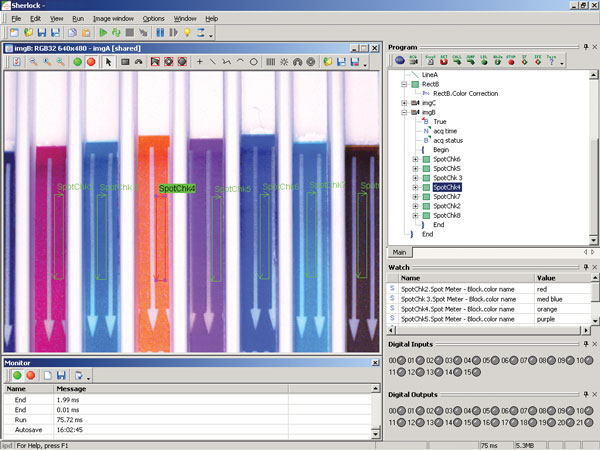Select the bullseye ROI tool in image window

(x=311, y=62)
